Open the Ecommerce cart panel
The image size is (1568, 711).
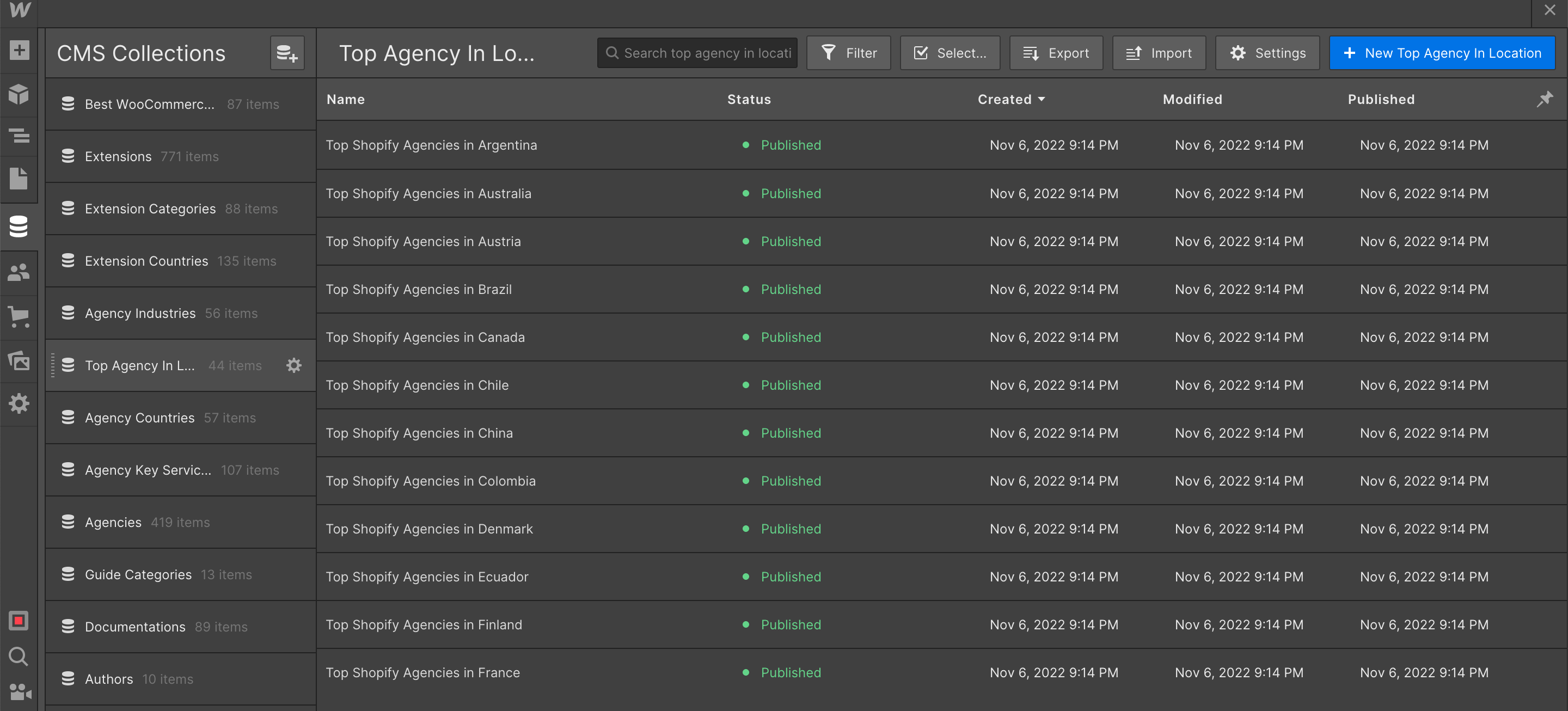click(x=19, y=316)
